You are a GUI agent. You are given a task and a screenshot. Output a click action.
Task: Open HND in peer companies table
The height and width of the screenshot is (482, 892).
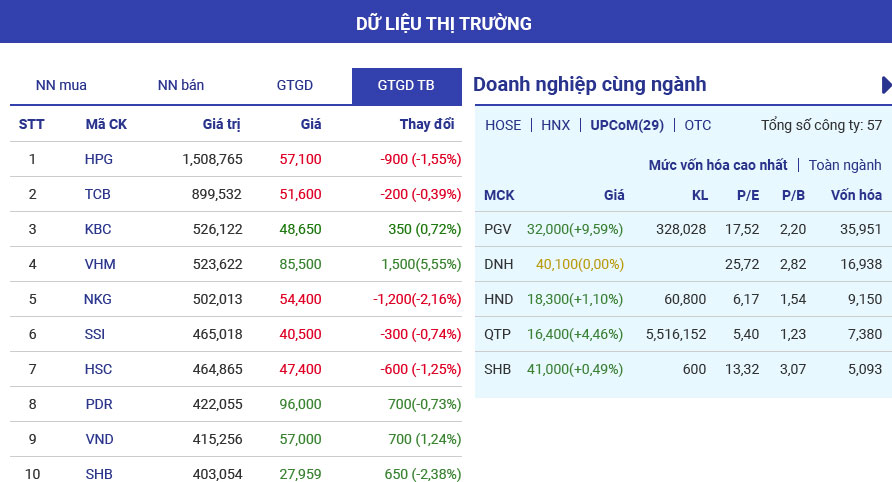[498, 299]
